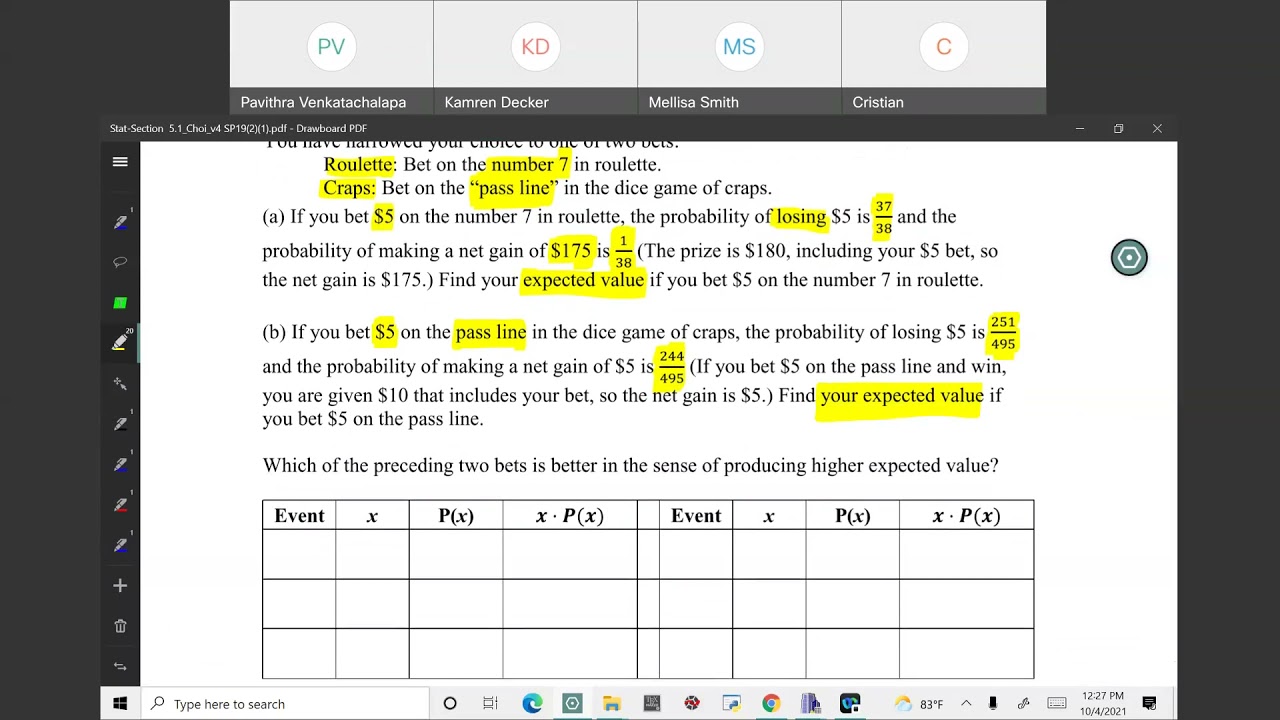Click the trash can delete icon
This screenshot has width=1280, height=720.
coord(120,626)
